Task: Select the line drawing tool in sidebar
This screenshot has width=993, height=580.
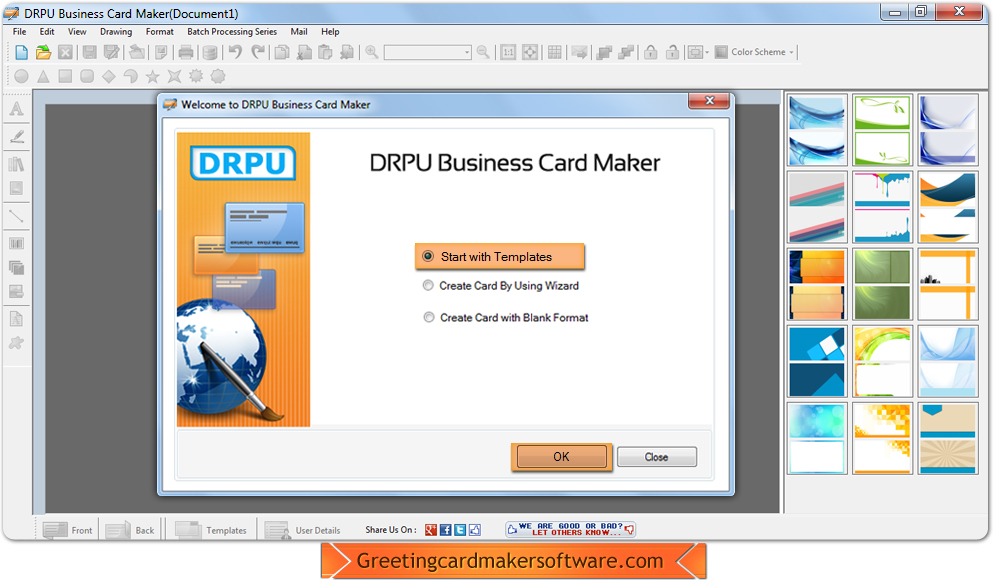Action: coord(16,216)
